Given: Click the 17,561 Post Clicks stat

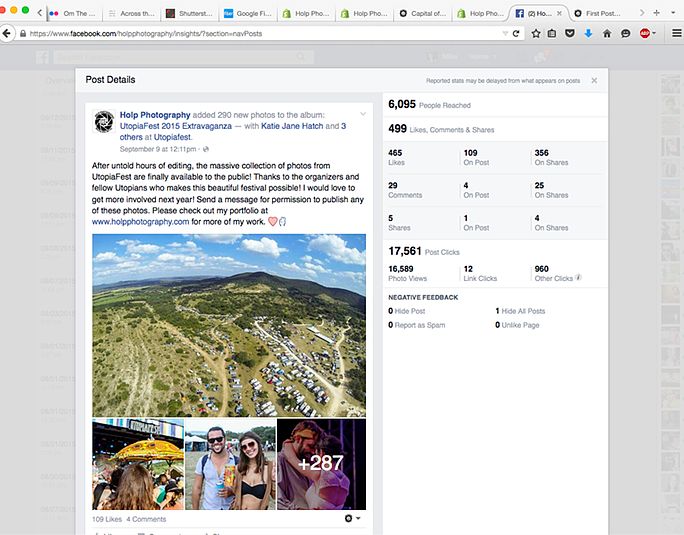Looking at the screenshot, I should pyautogui.click(x=424, y=251).
